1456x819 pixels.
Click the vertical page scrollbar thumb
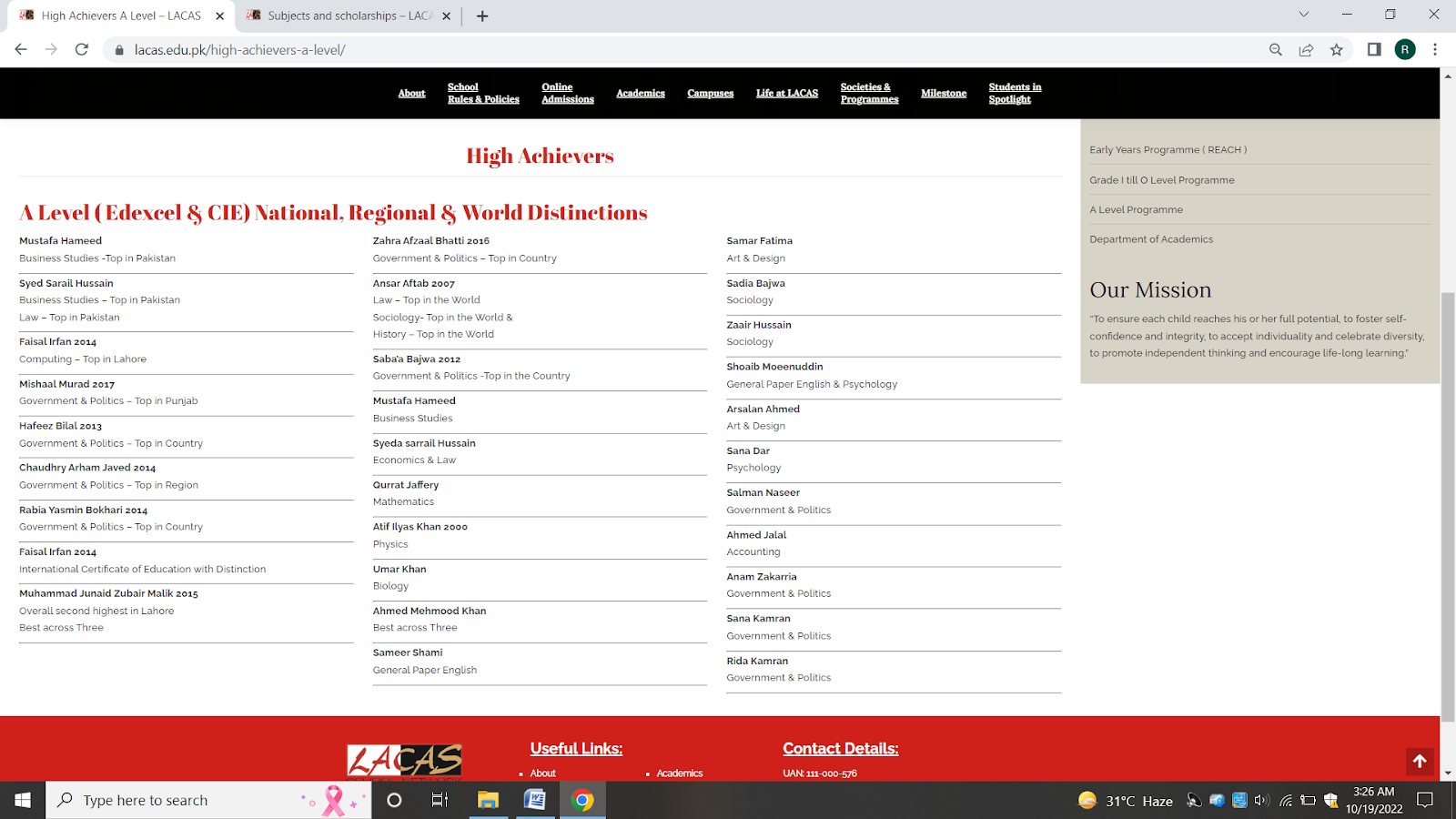coord(1448,507)
